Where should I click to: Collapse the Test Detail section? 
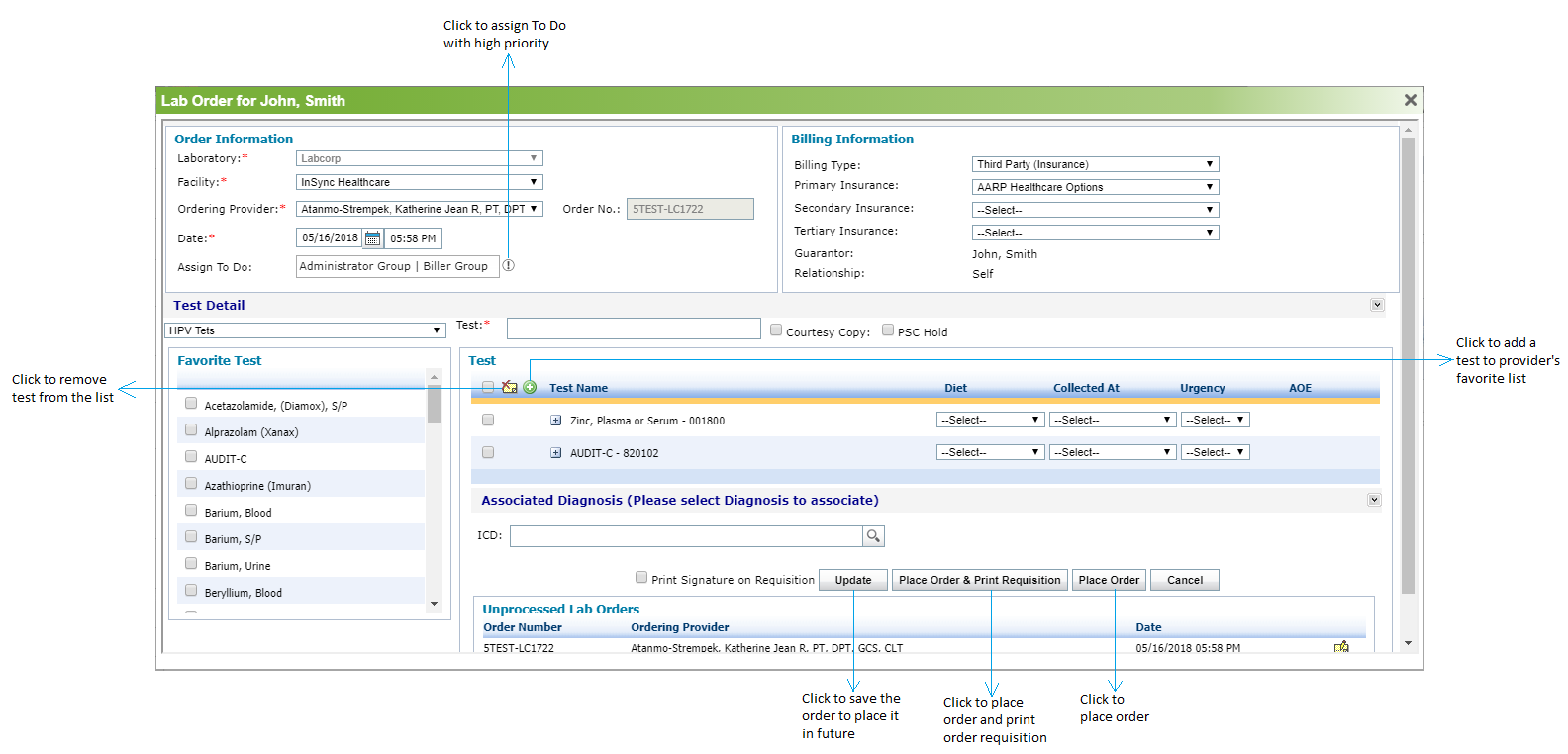[x=1377, y=305]
